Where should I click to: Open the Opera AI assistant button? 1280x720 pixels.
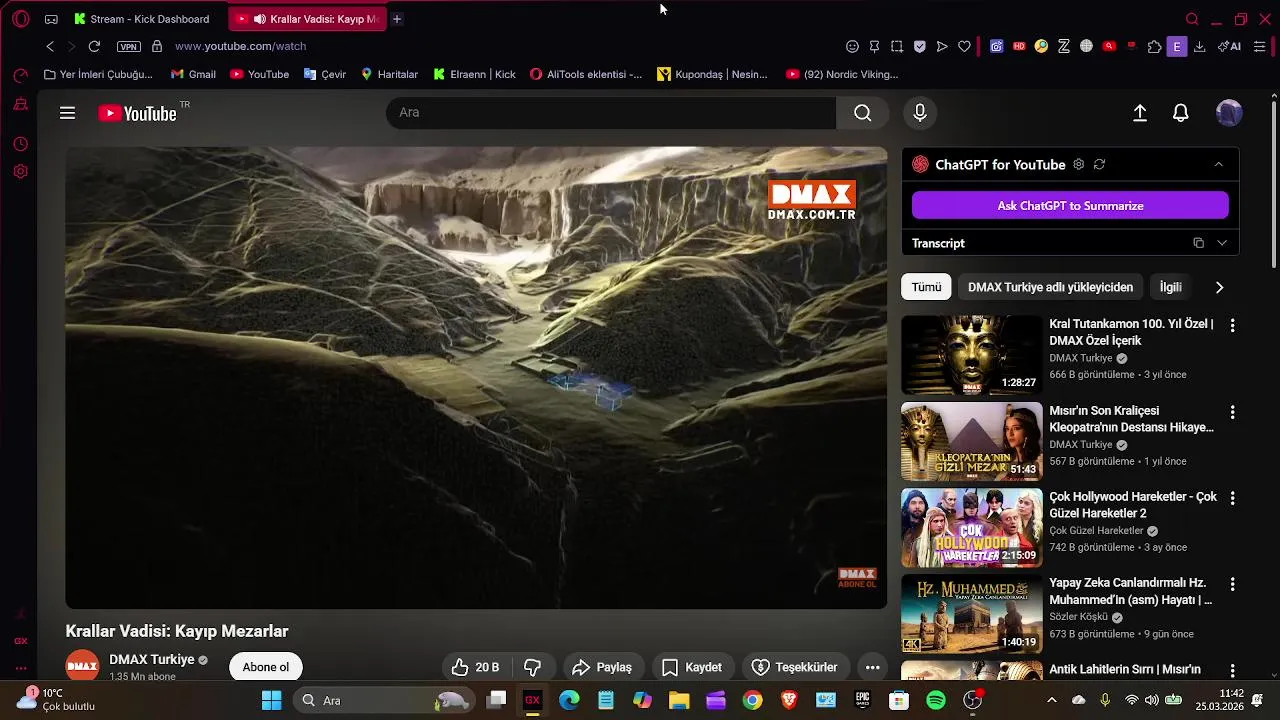click(x=1229, y=46)
